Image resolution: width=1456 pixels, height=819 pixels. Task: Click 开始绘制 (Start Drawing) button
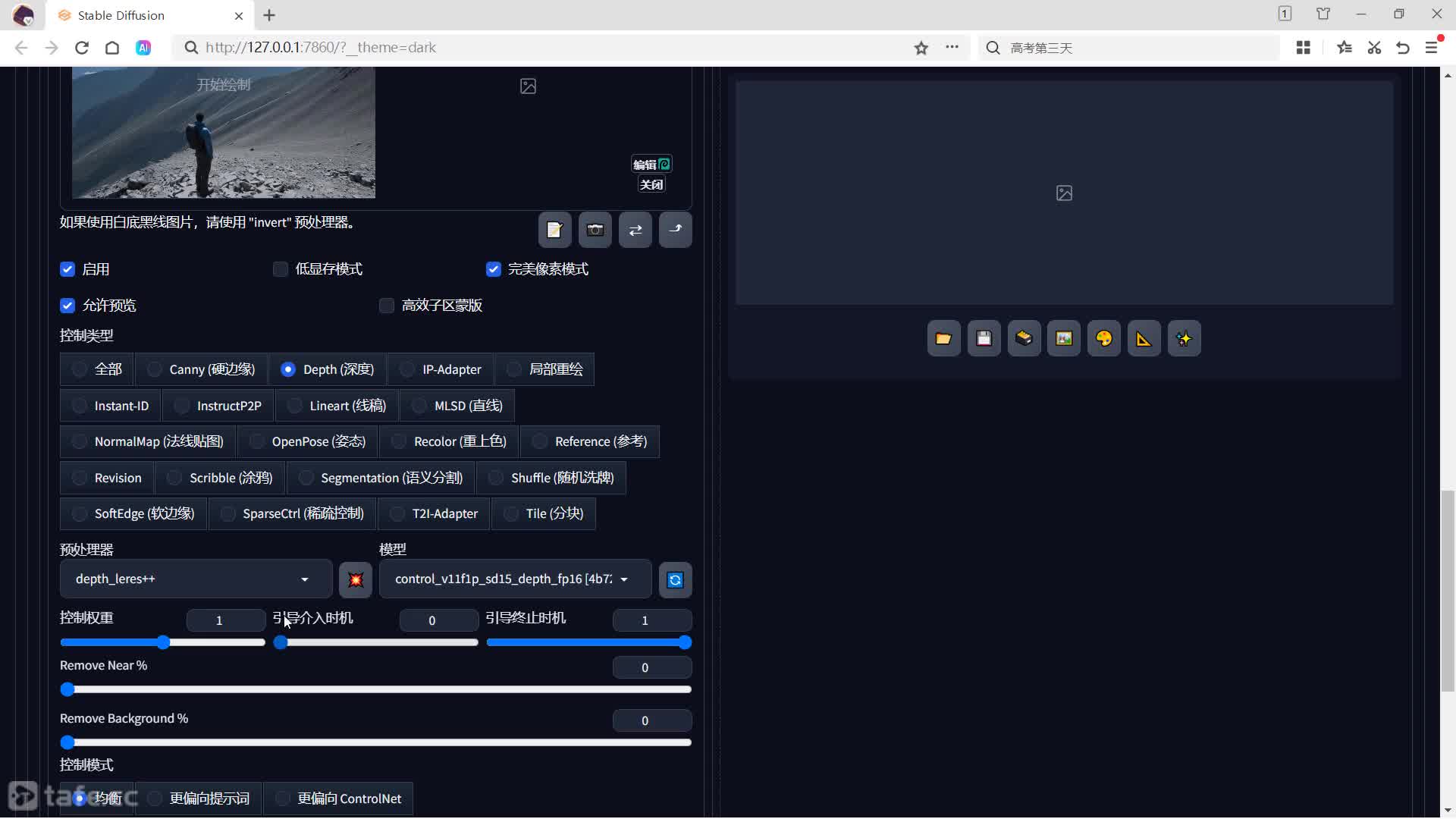224,84
